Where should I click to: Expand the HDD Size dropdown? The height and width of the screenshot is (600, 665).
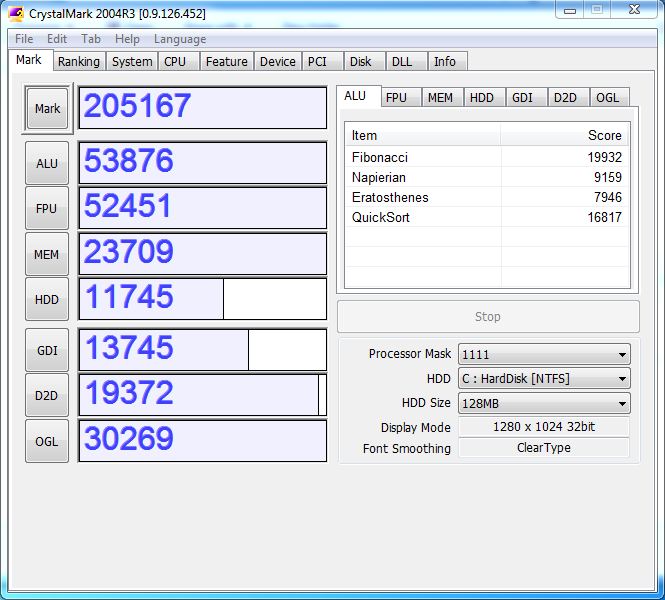(543, 404)
